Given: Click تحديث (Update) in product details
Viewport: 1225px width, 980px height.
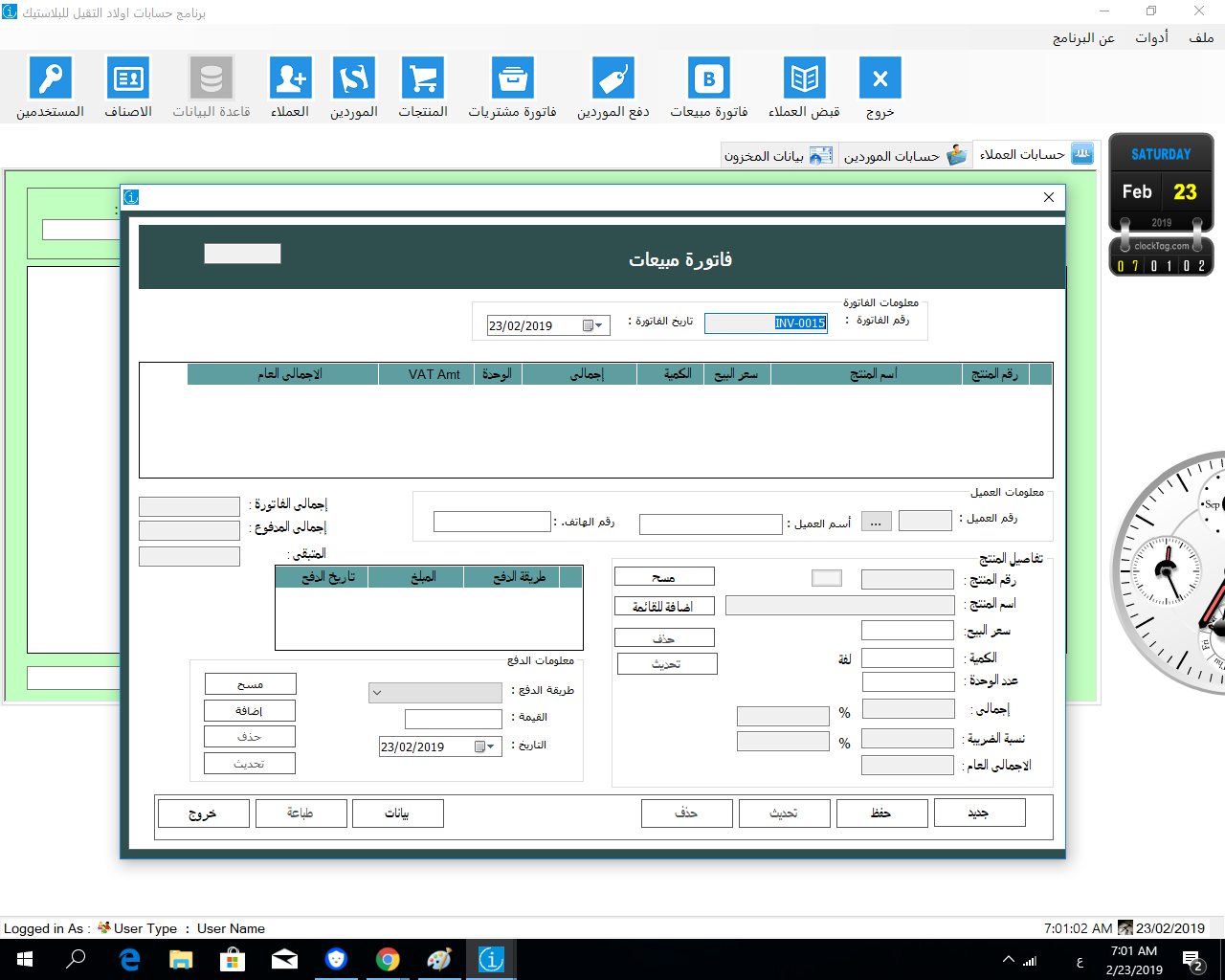Looking at the screenshot, I should click(667, 663).
